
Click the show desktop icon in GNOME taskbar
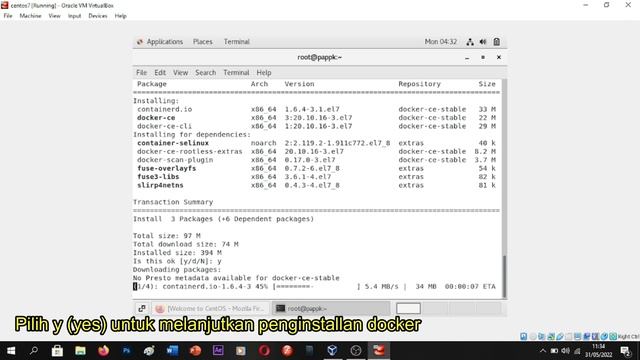coord(142,309)
